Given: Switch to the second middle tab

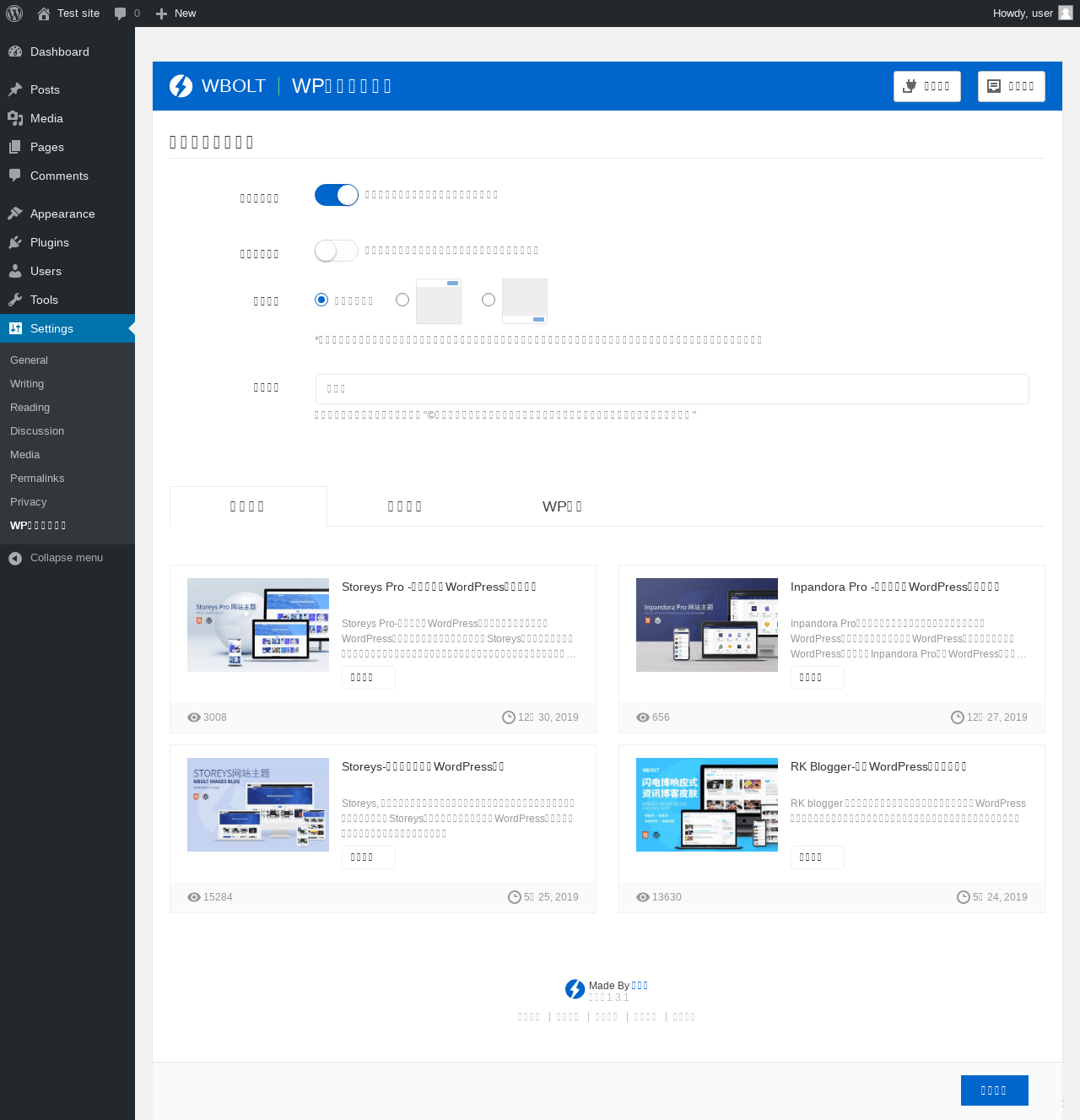Looking at the screenshot, I should click(405, 506).
